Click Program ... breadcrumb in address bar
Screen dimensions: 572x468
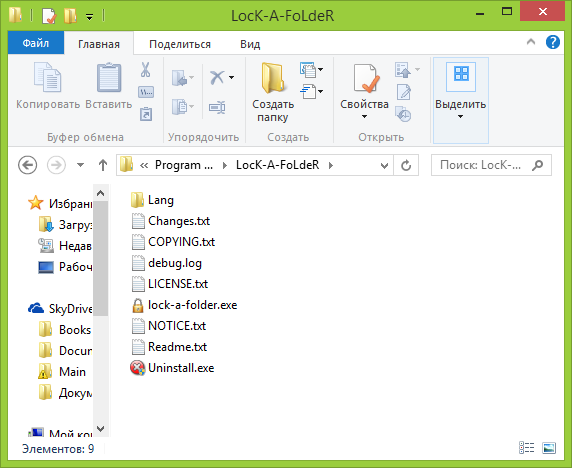(x=184, y=165)
